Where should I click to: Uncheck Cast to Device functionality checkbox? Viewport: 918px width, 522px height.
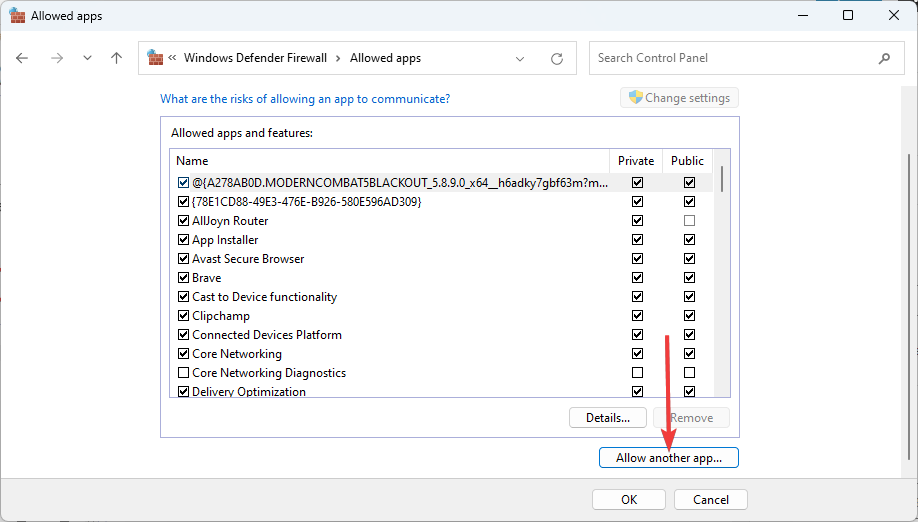183,297
